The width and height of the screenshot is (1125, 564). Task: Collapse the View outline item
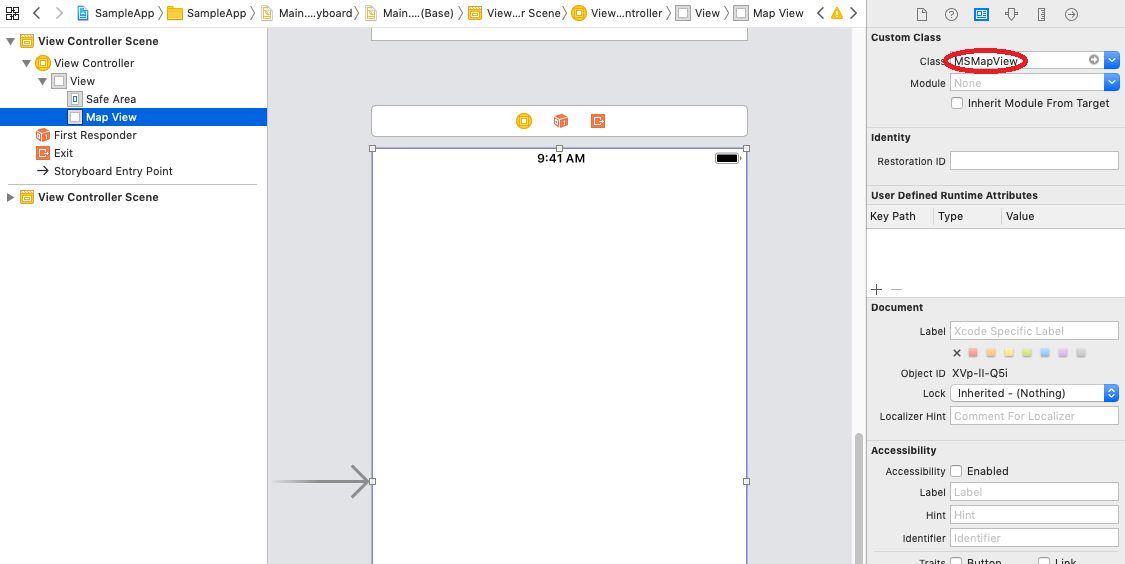(42, 81)
